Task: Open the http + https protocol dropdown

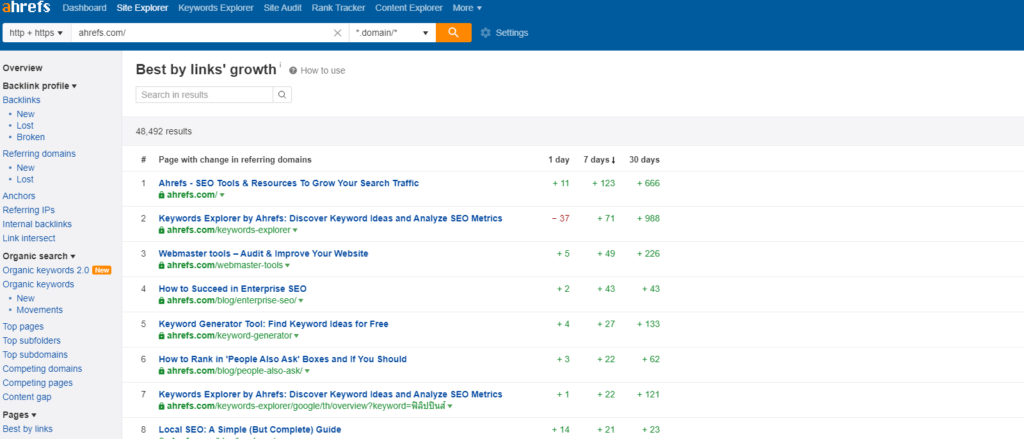Action: coord(37,33)
